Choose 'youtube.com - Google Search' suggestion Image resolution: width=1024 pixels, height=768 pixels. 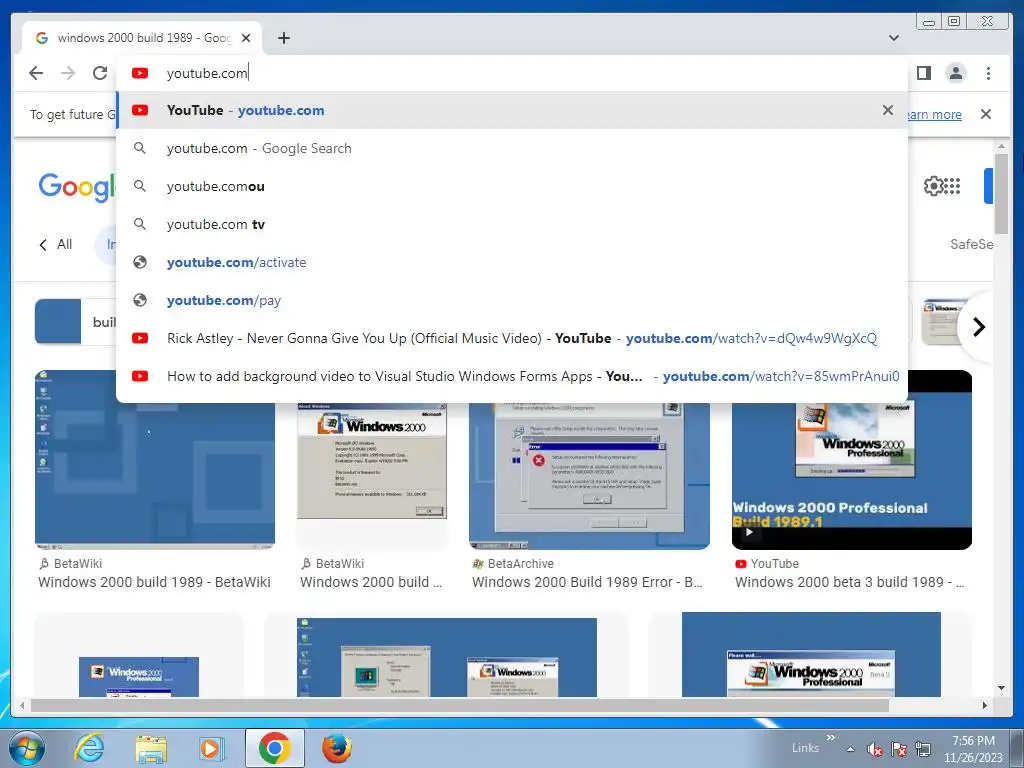click(x=512, y=148)
